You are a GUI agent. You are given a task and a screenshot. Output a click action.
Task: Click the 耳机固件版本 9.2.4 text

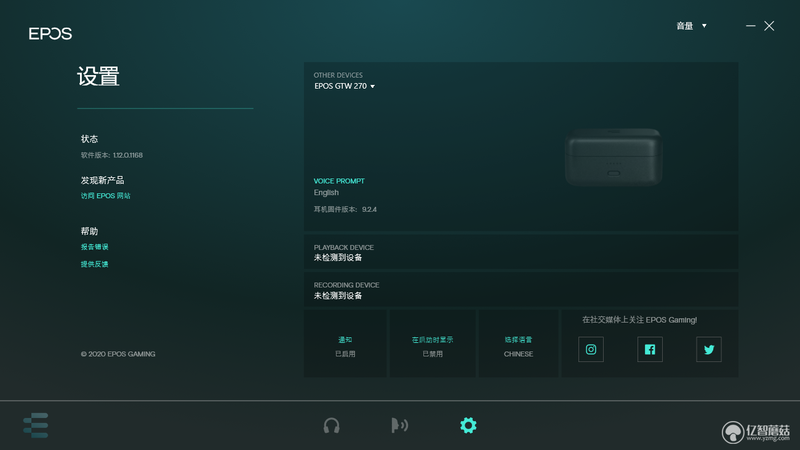(x=345, y=209)
